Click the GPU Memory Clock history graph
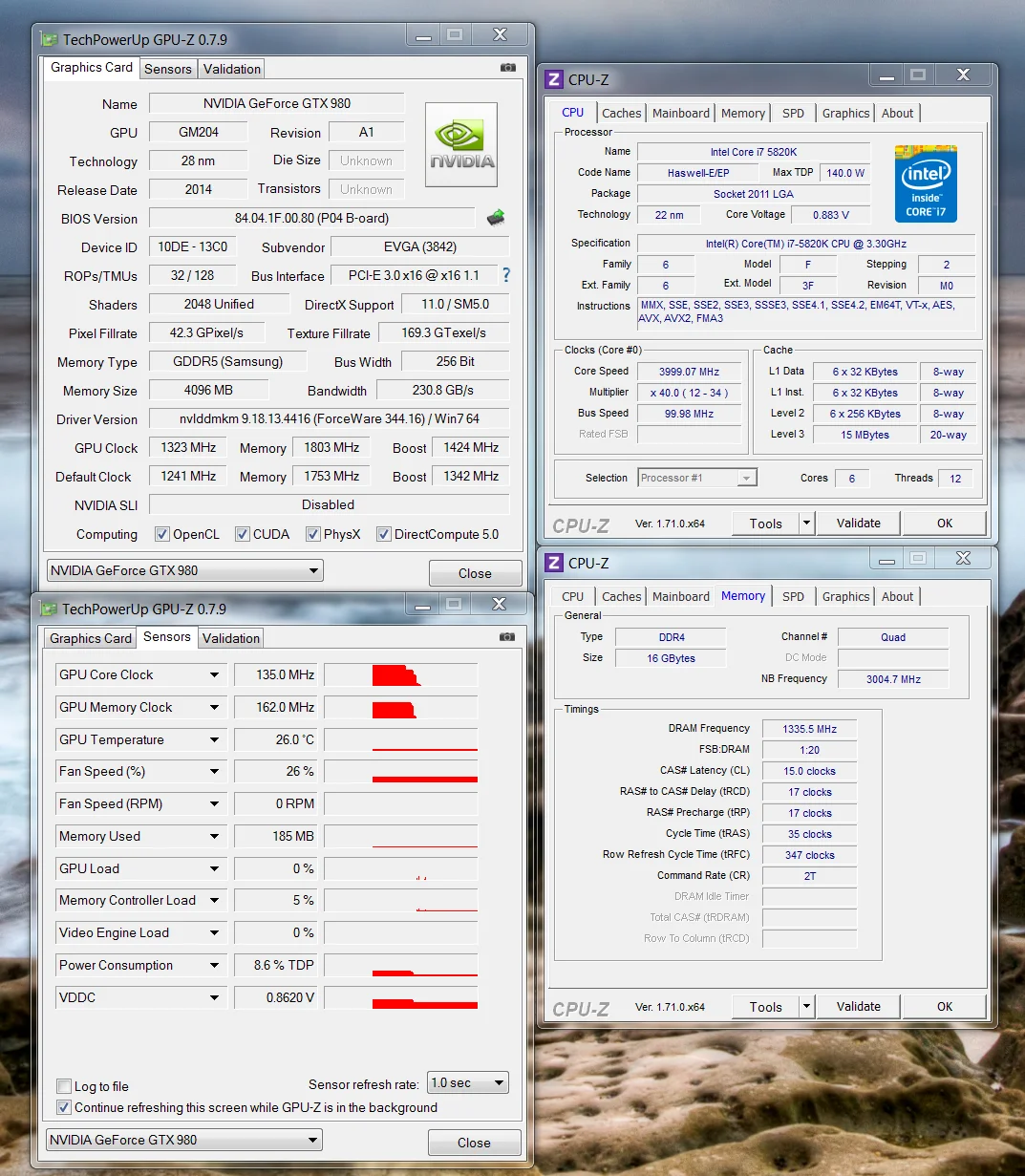Screen dimensions: 1025x1176 coord(401,707)
